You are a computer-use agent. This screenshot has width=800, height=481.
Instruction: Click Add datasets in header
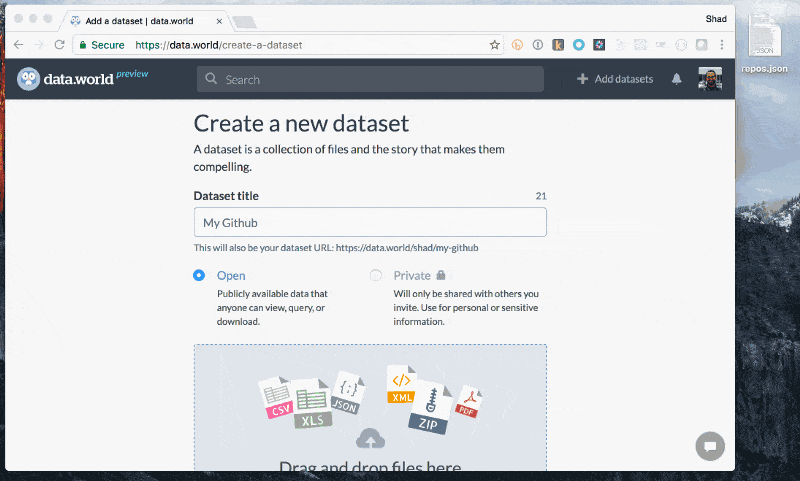click(x=615, y=79)
